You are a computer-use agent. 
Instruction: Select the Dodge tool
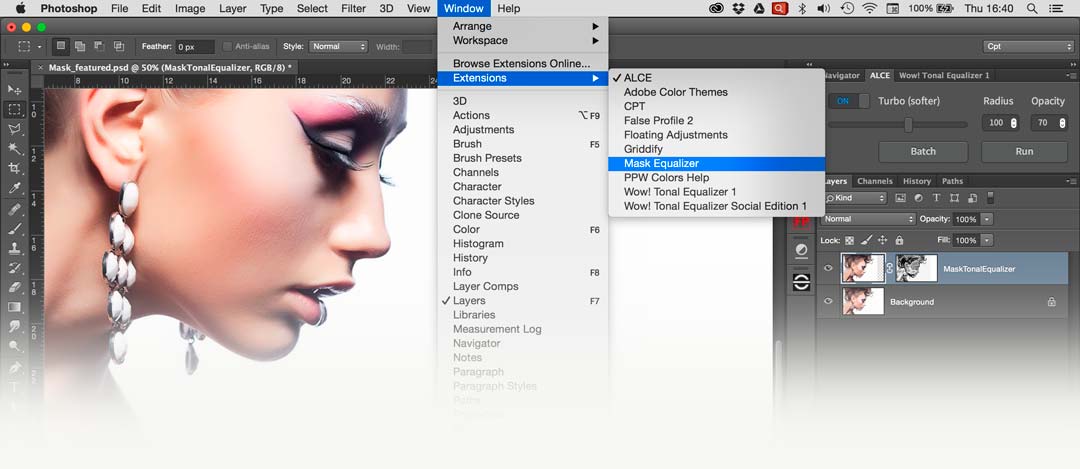(14, 346)
